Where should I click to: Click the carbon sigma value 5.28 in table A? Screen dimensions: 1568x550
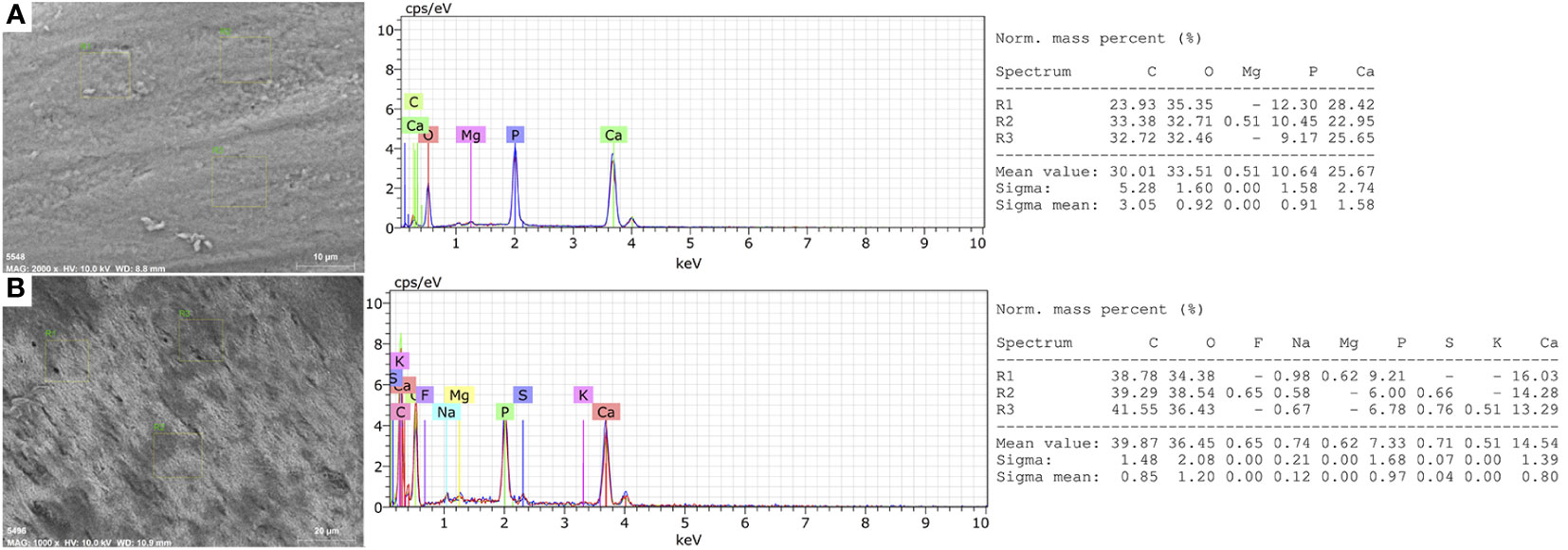point(1138,188)
